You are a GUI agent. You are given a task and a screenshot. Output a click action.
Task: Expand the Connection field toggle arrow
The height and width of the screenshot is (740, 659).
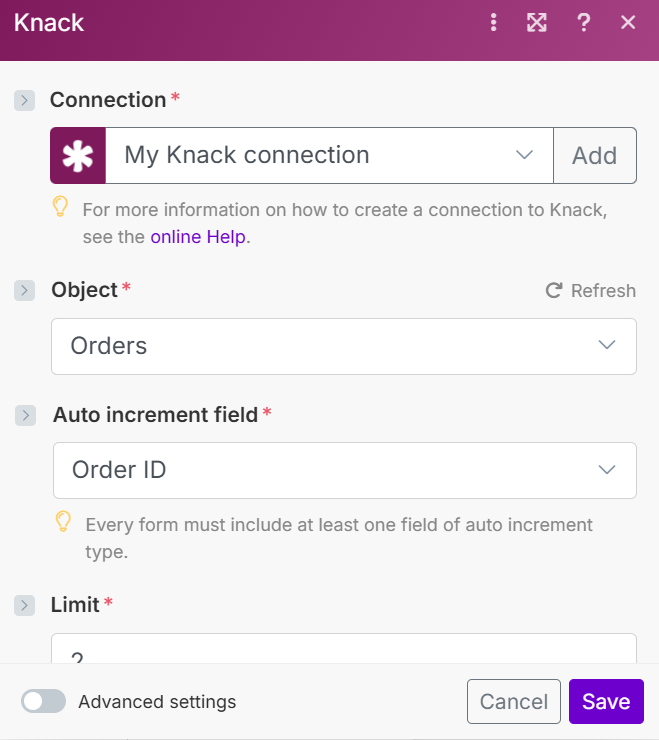[x=25, y=100]
